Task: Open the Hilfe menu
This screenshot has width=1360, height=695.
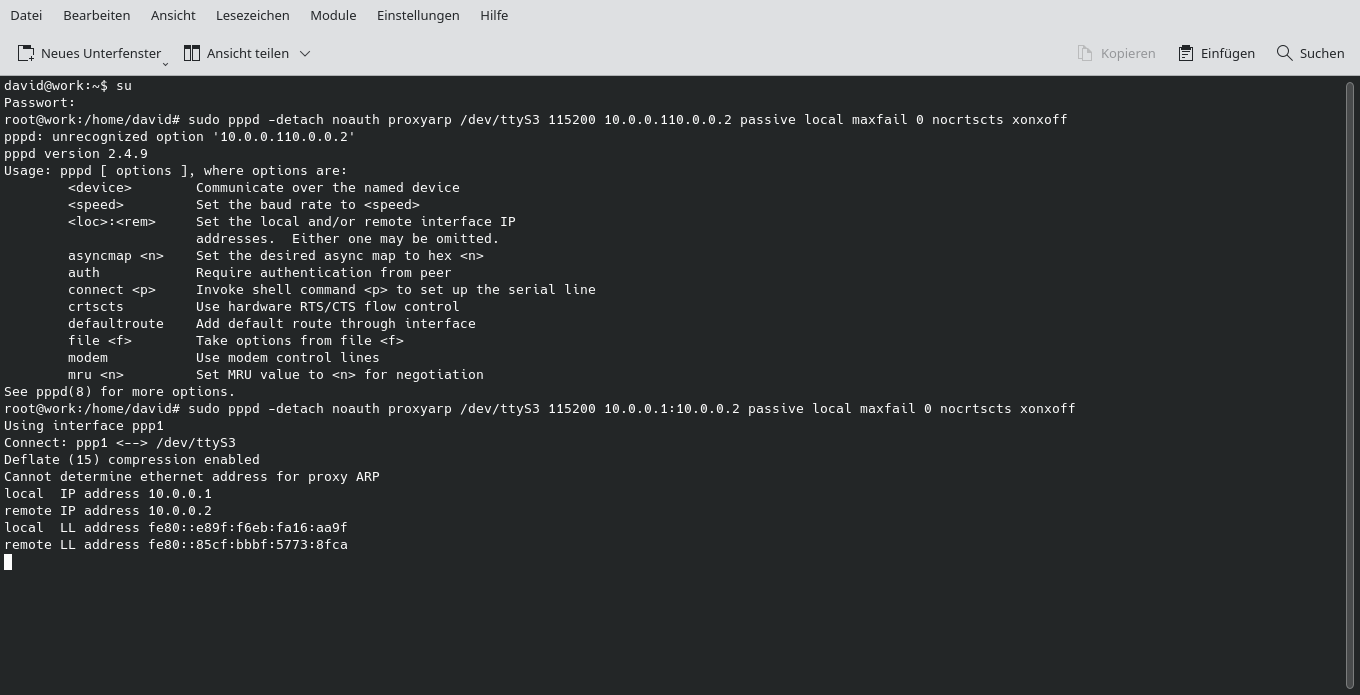Action: [x=494, y=15]
